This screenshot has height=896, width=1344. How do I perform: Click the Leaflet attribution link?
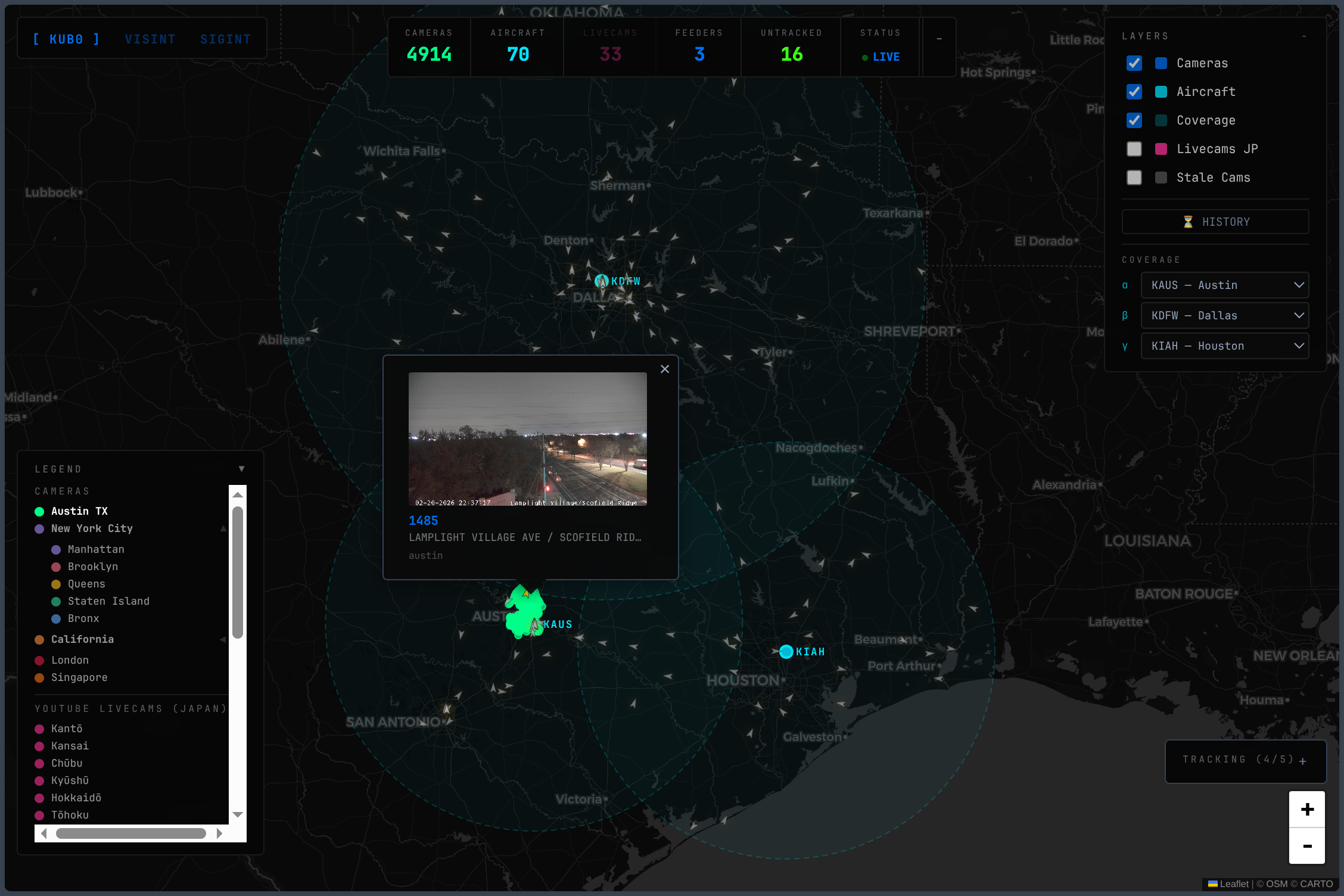tap(1233, 884)
